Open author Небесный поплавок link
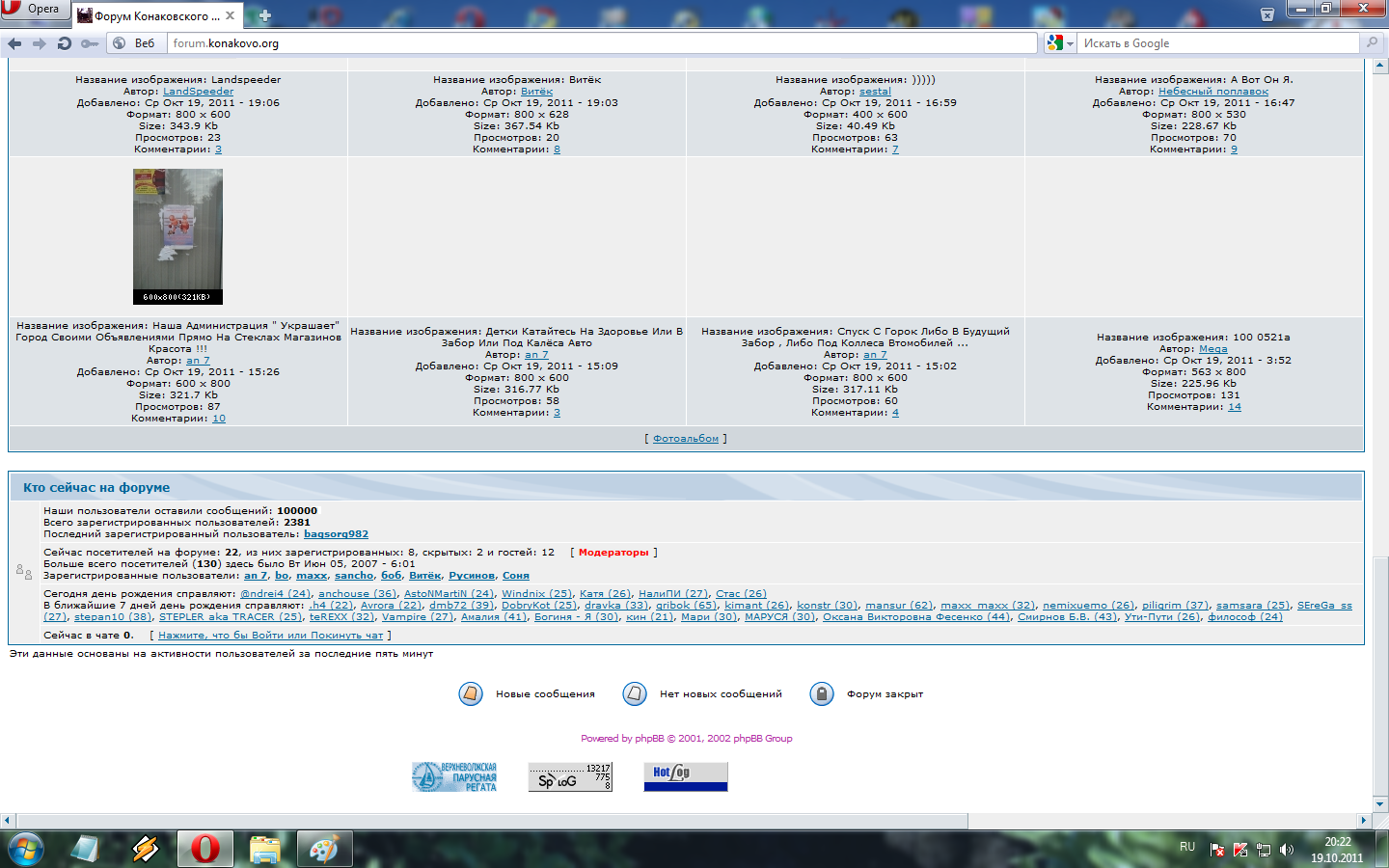This screenshot has width=1389, height=868. [x=1213, y=92]
